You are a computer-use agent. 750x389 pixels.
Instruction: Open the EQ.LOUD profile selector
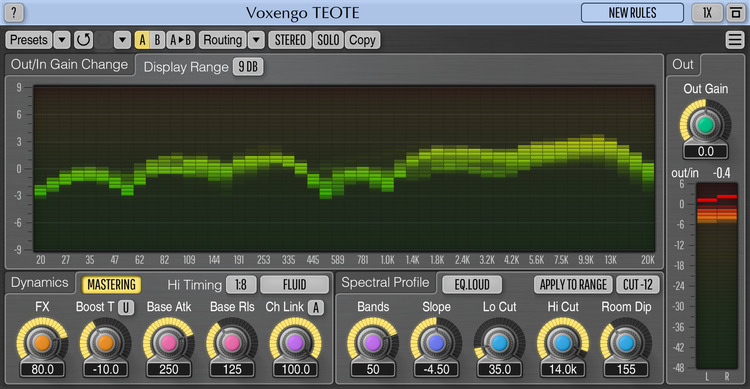(x=472, y=285)
